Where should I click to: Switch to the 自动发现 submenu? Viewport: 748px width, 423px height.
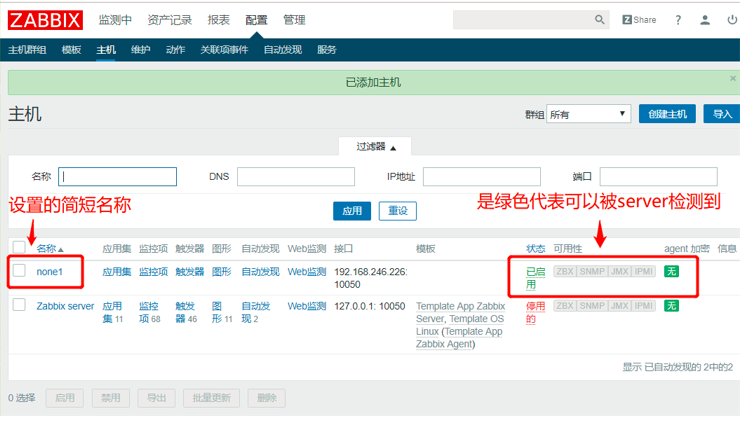coord(282,50)
